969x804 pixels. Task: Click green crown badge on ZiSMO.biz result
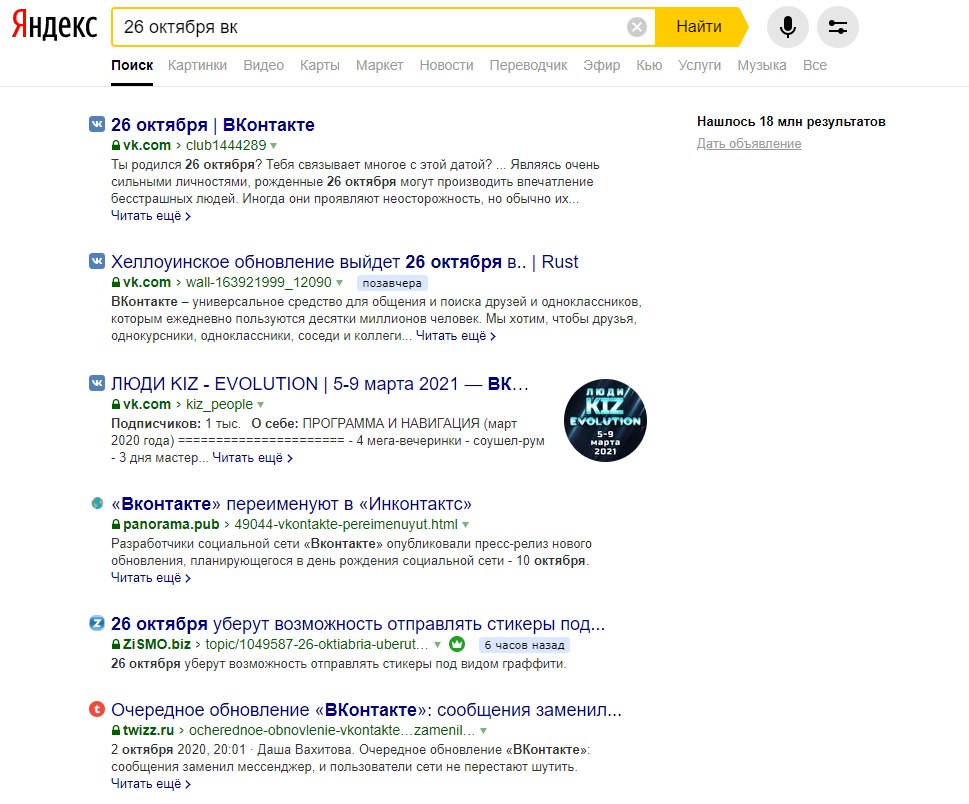pos(457,644)
